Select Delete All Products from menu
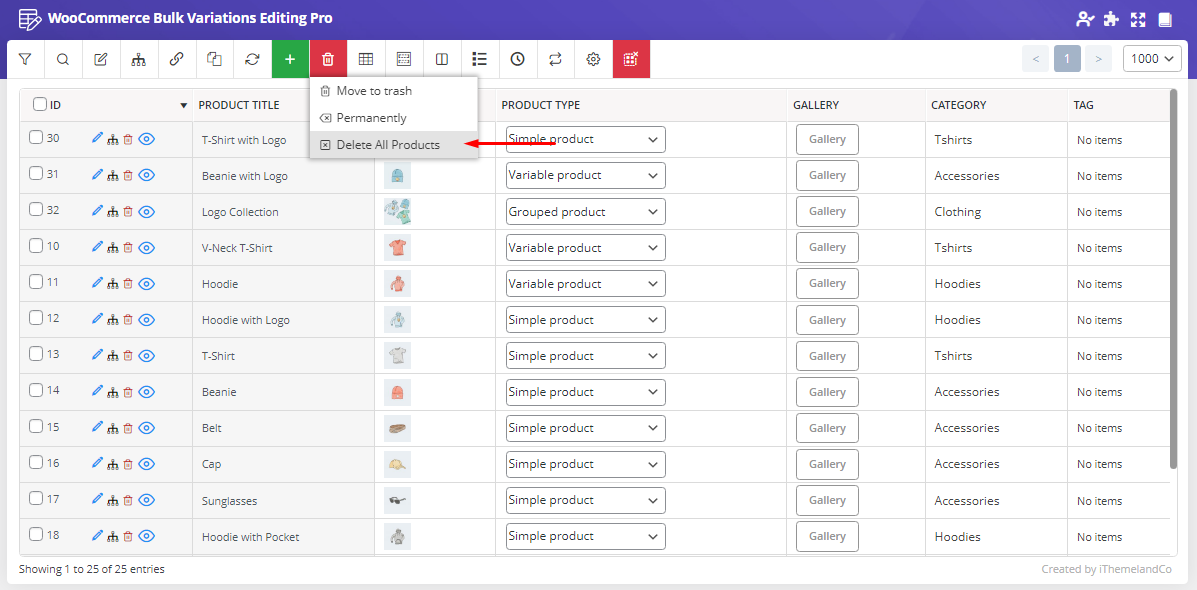The image size is (1197, 590). pos(387,145)
